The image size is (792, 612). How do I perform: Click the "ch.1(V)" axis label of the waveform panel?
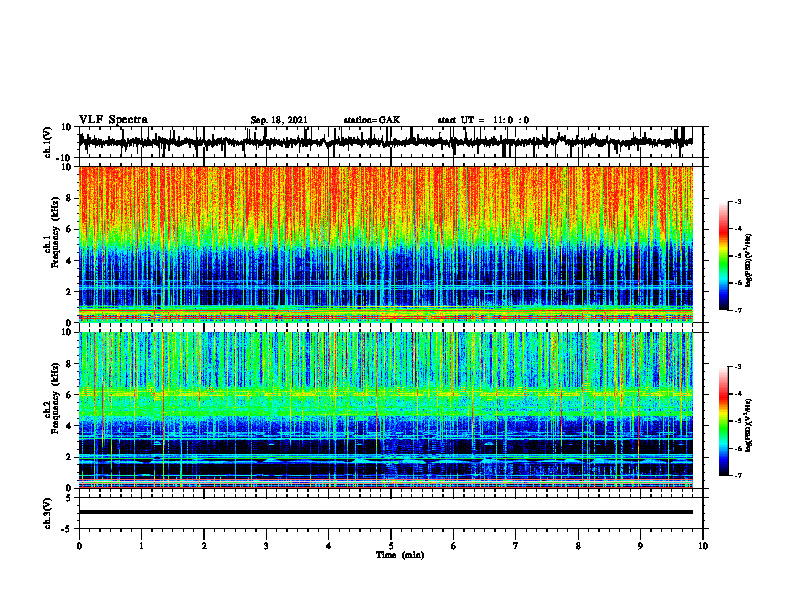tap(48, 142)
